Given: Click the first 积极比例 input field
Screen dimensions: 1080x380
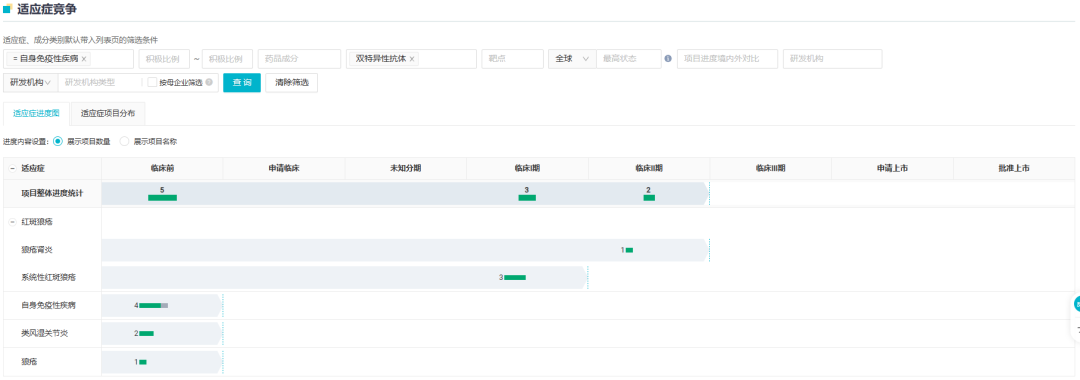Looking at the screenshot, I should (164, 59).
